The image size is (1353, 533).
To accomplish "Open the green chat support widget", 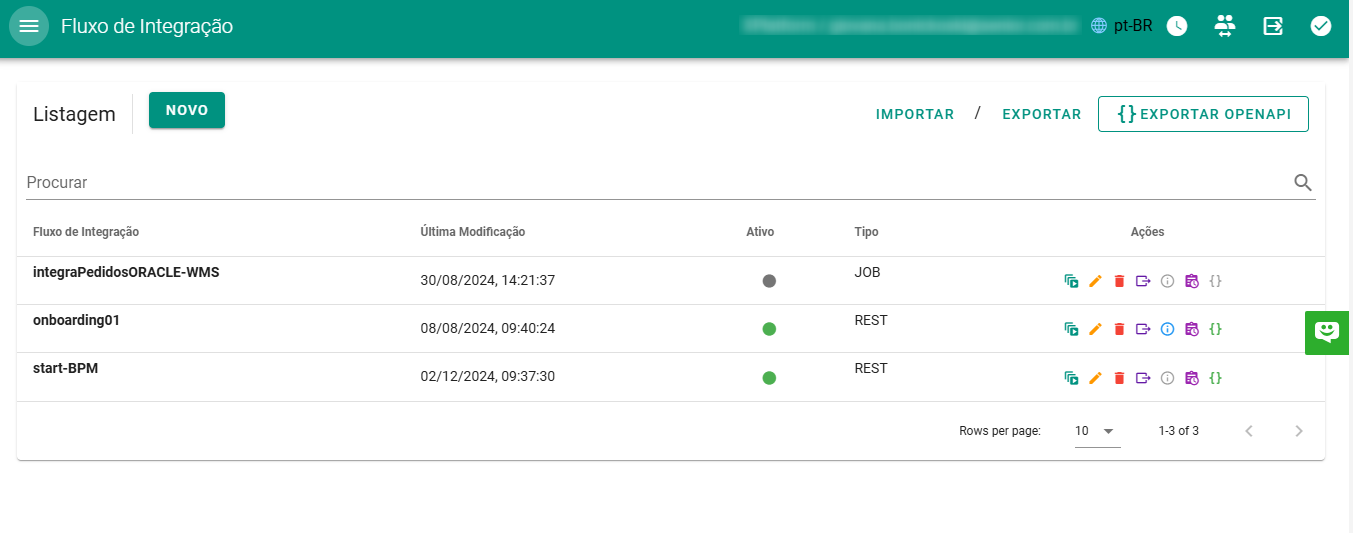I will click(1327, 332).
